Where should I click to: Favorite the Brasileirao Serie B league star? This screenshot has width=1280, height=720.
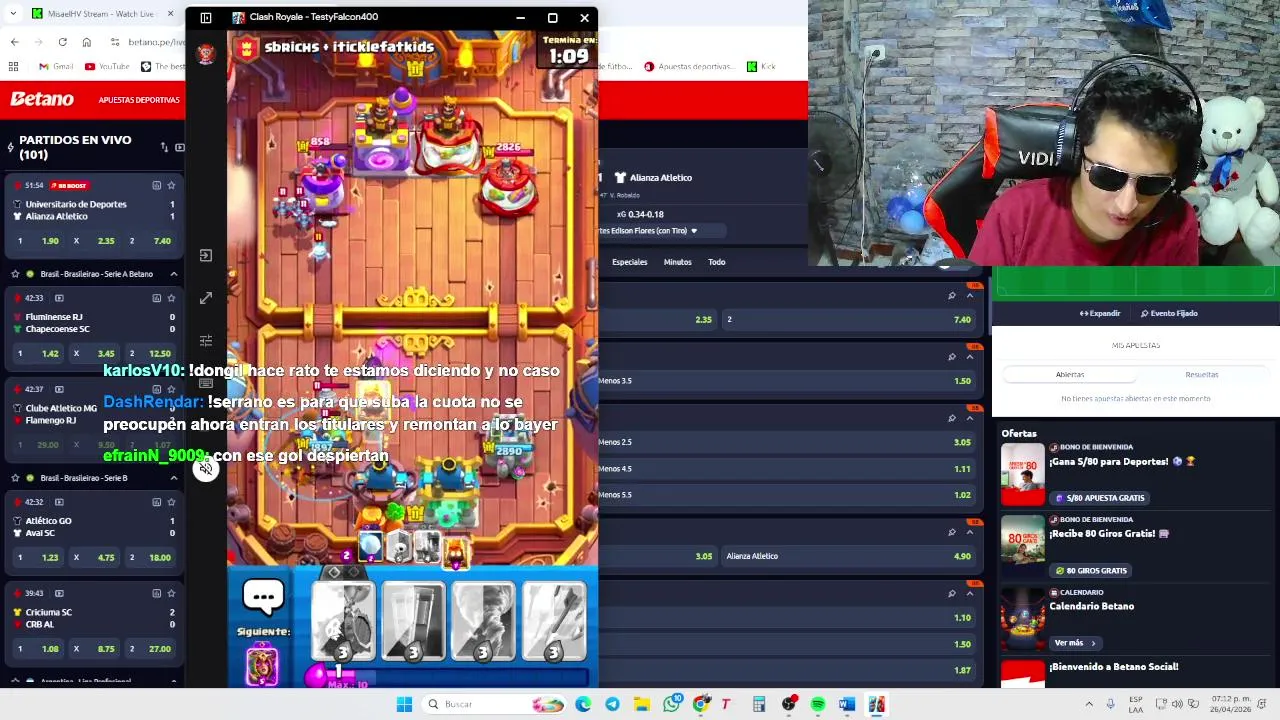(x=15, y=477)
